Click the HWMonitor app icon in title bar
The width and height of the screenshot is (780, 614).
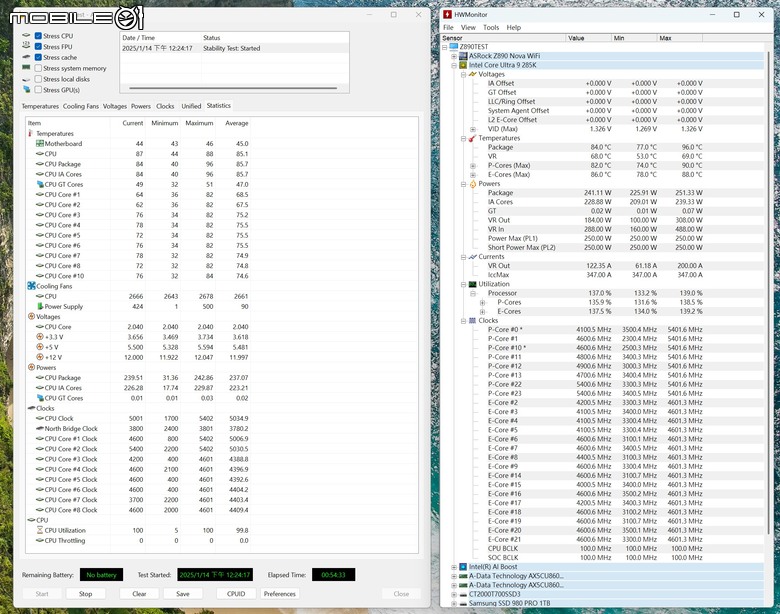[x=447, y=14]
